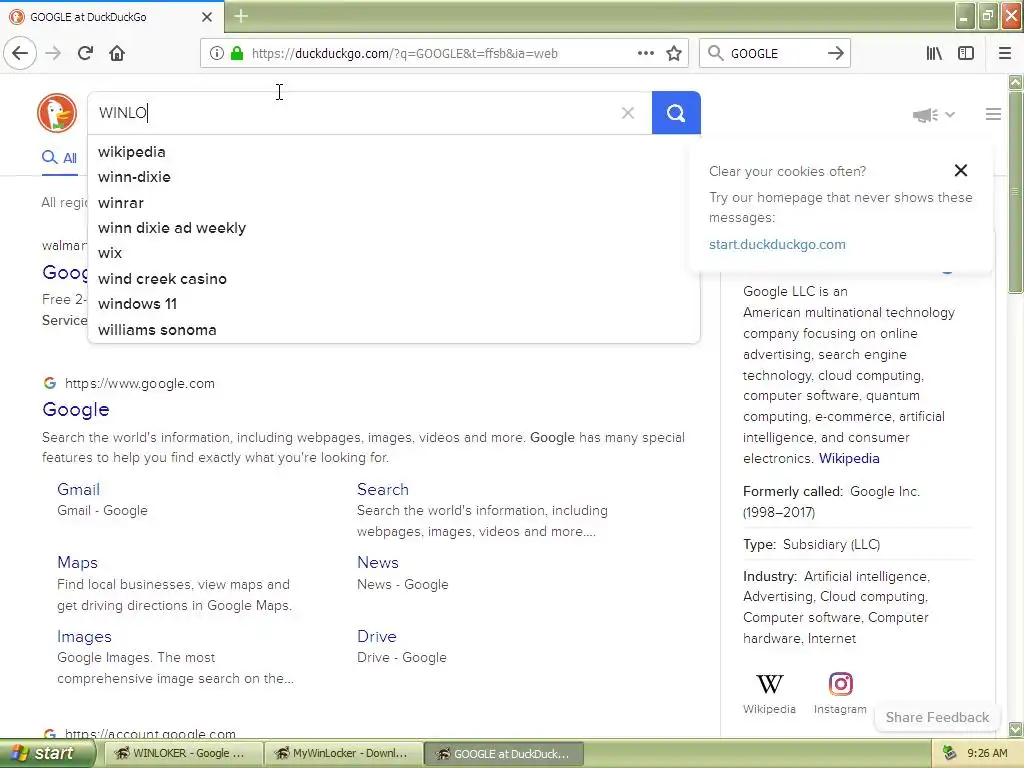This screenshot has width=1024, height=768.
Task: Bookmark this page with the star
Action: 674,54
